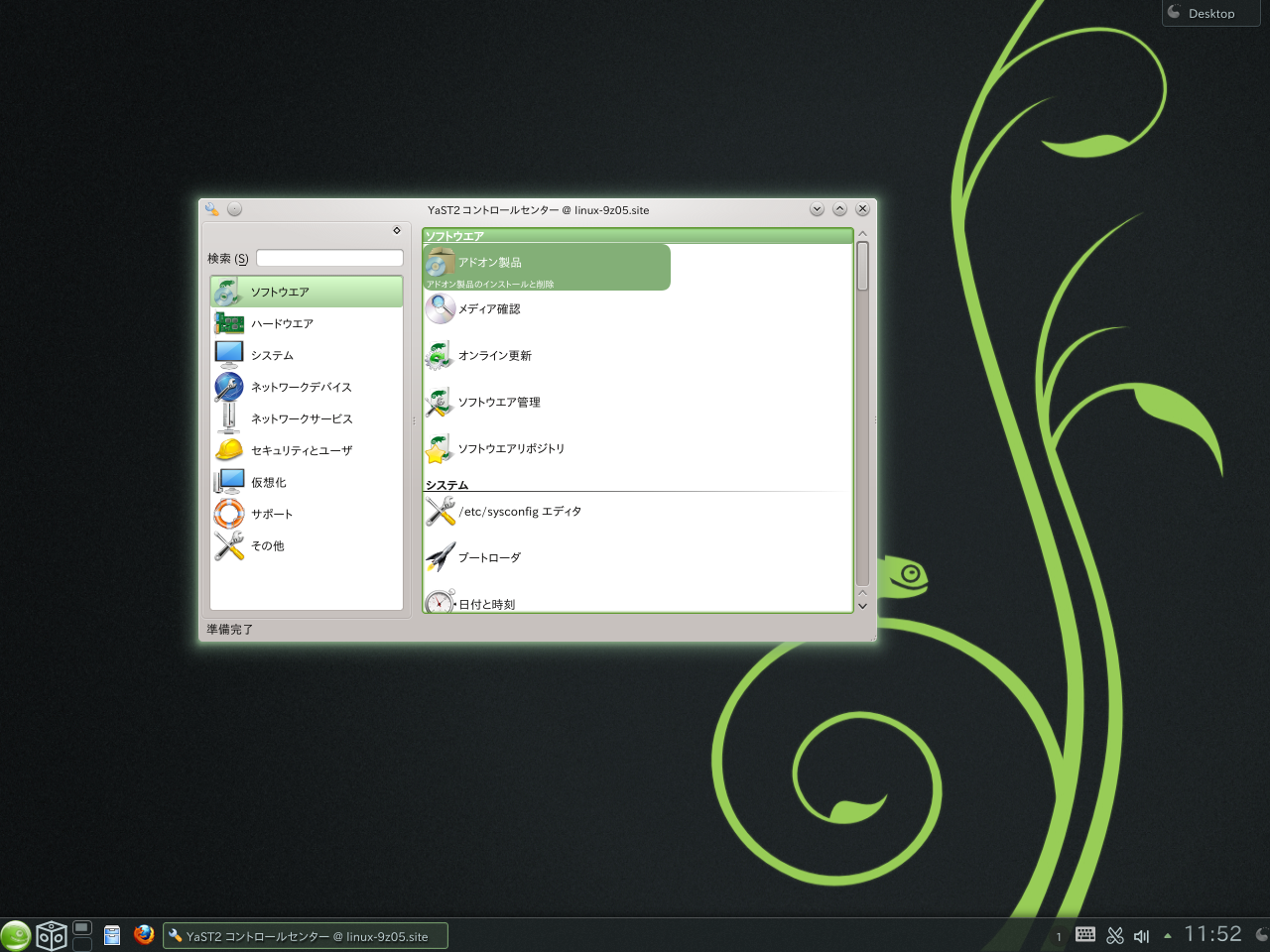Screen dimensions: 1270x952
Task: Click the 検索 search input field
Action: [329, 258]
